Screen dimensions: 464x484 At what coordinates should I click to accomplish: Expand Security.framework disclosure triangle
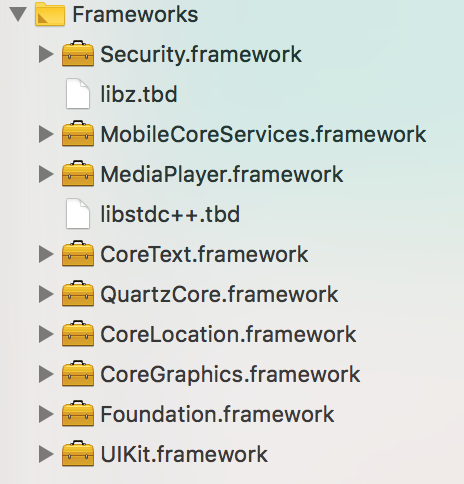(46, 54)
